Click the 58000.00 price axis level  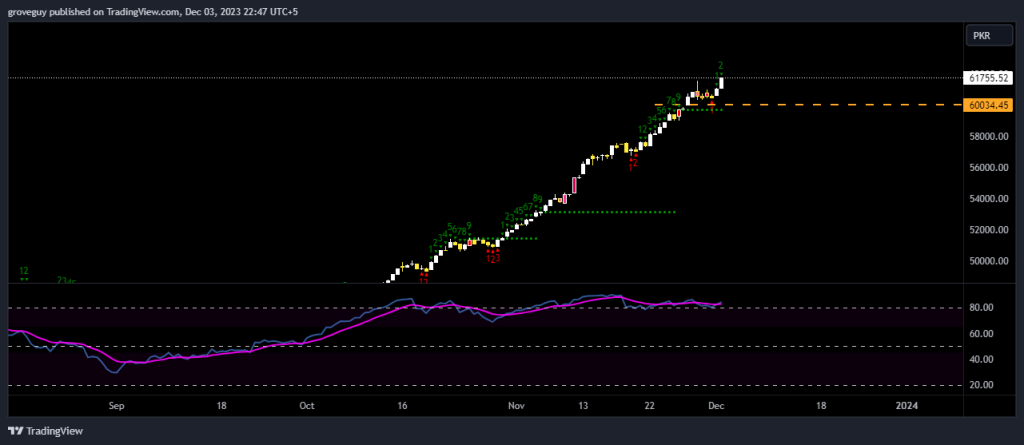tap(987, 137)
